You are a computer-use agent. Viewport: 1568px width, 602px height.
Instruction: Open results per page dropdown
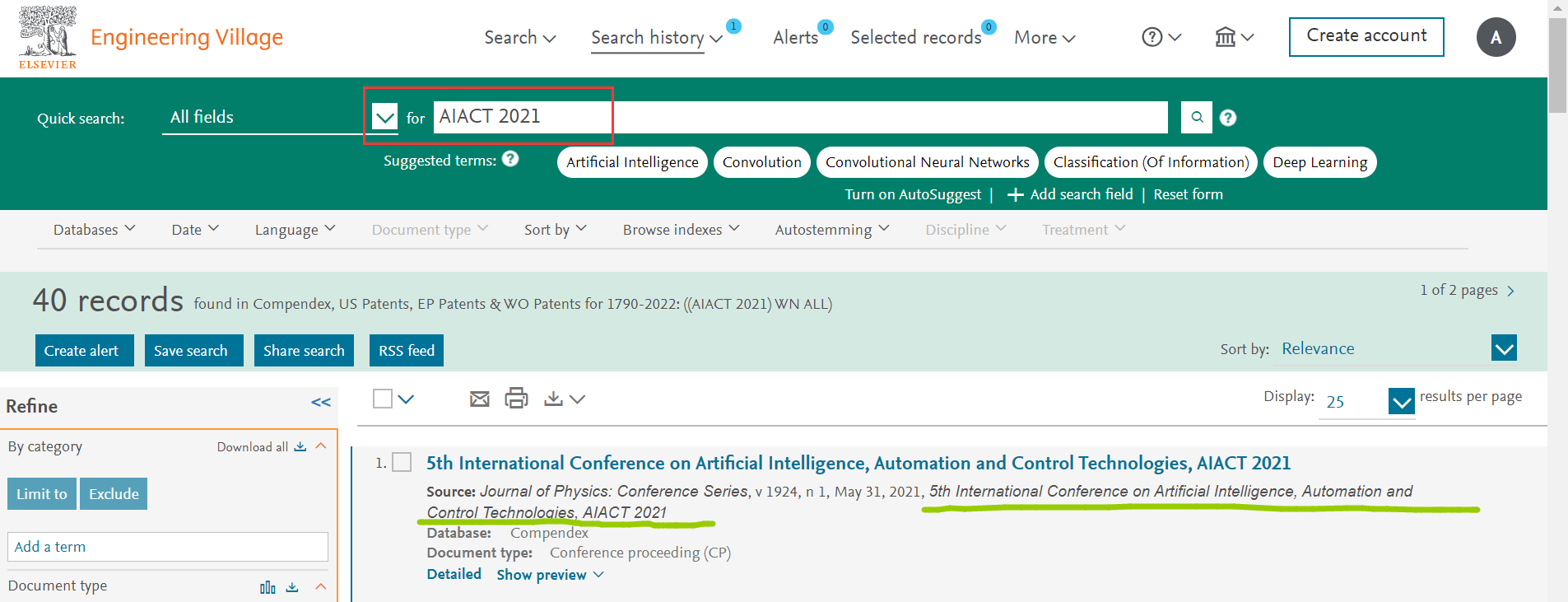(1401, 401)
